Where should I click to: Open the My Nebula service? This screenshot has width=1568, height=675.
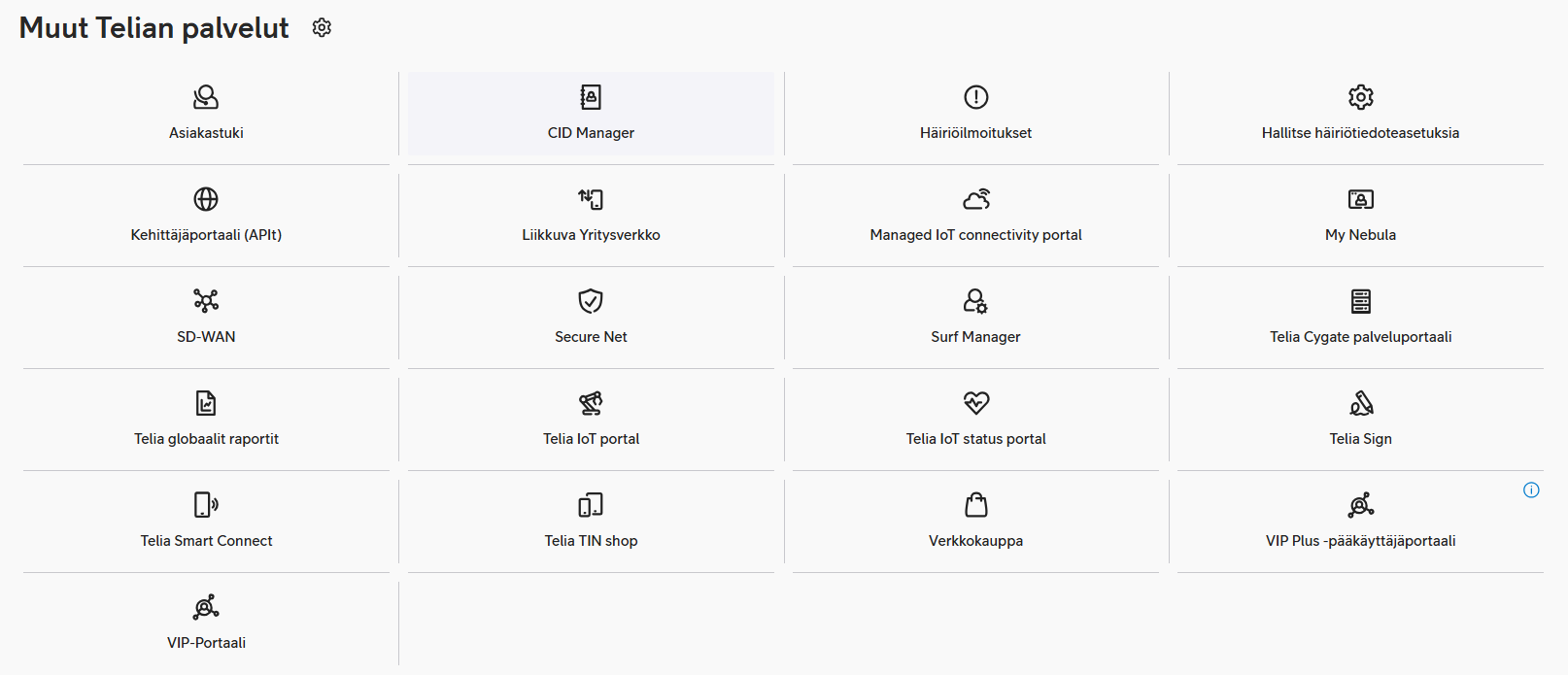[1360, 235]
